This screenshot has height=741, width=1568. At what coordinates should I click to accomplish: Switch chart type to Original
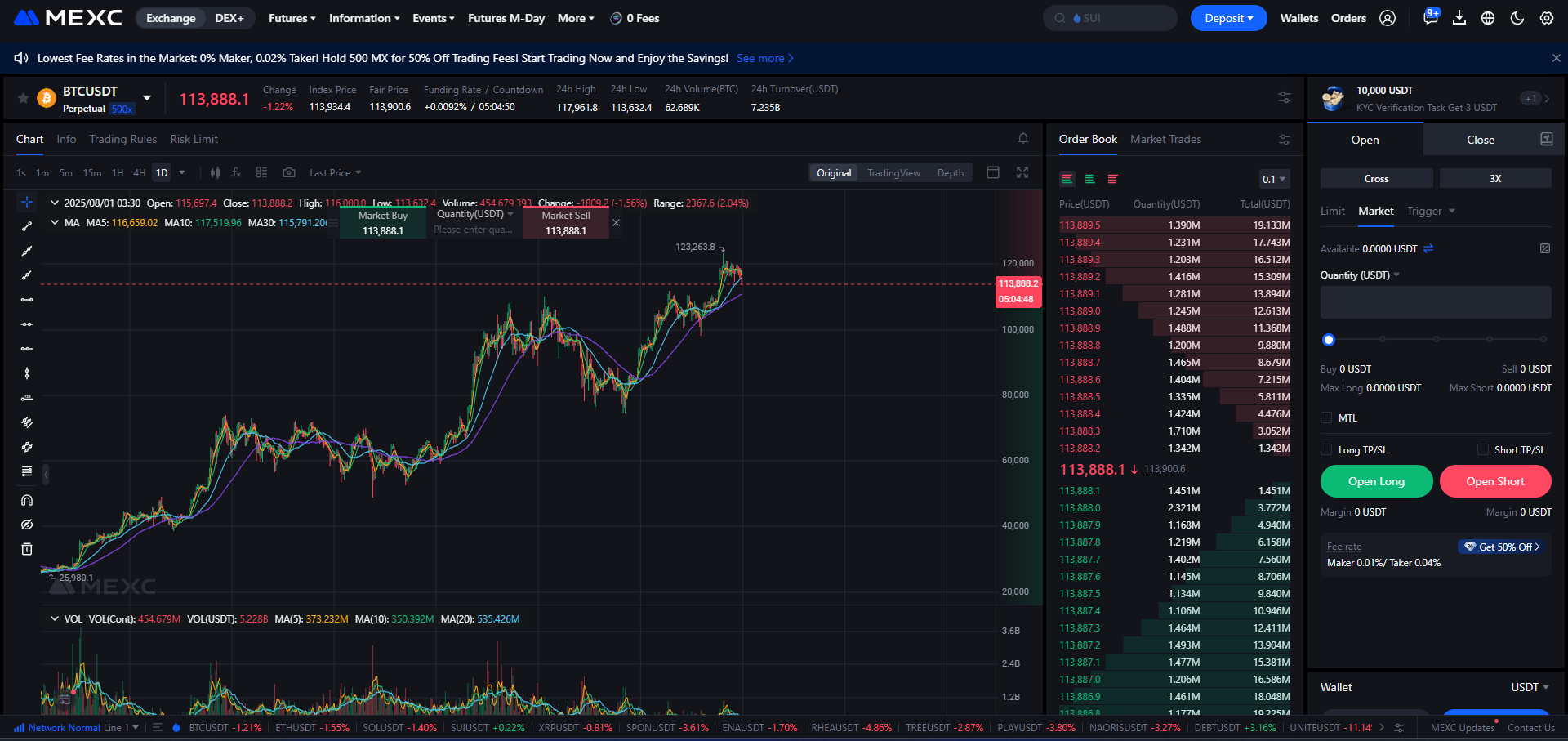[x=834, y=172]
